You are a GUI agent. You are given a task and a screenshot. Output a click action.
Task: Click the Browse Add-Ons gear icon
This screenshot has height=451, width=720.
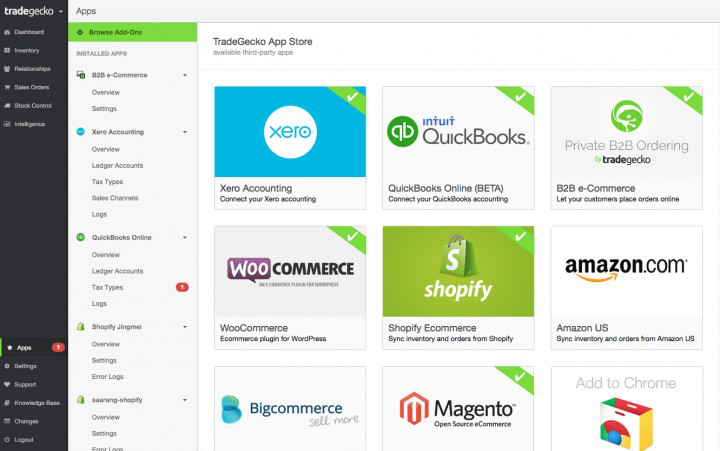click(80, 32)
